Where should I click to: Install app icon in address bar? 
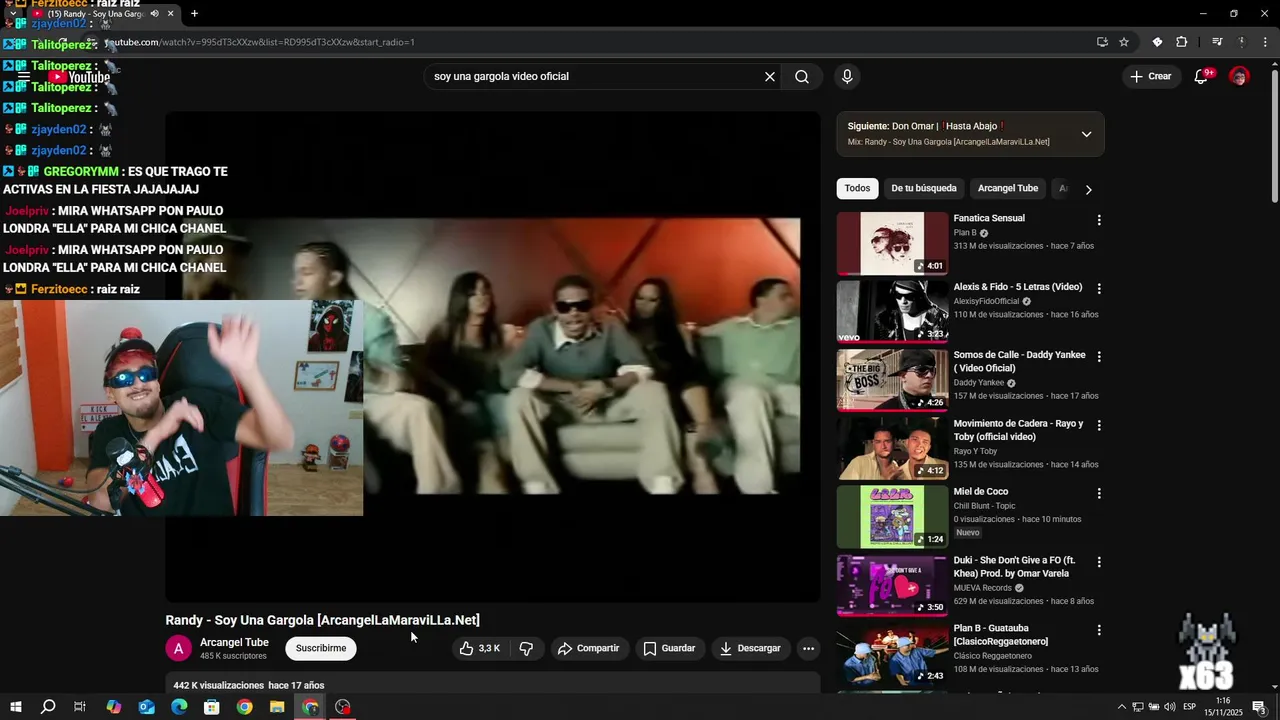pyautogui.click(x=1102, y=42)
